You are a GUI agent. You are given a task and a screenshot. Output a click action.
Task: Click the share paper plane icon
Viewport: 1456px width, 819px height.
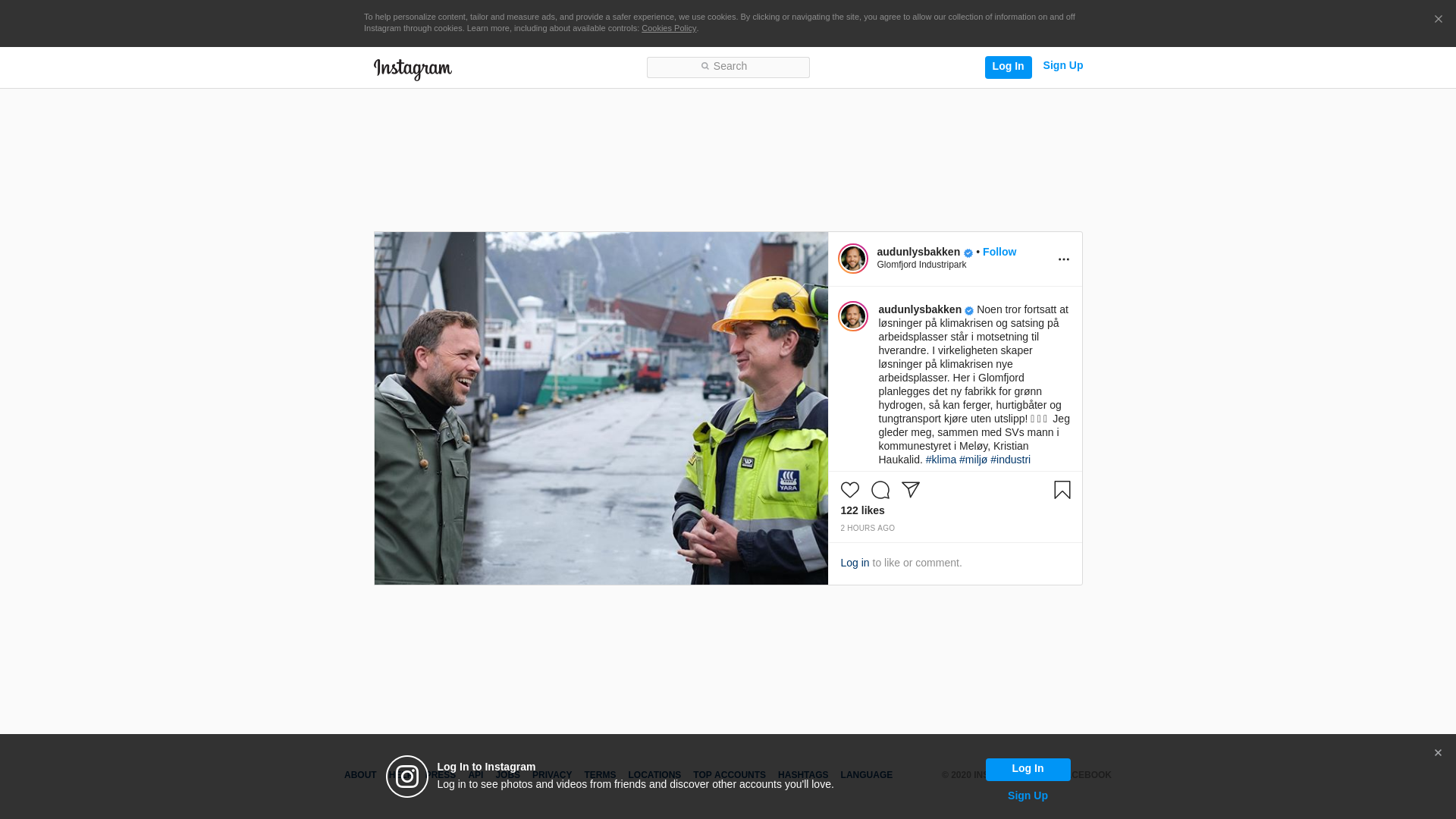coord(910,490)
